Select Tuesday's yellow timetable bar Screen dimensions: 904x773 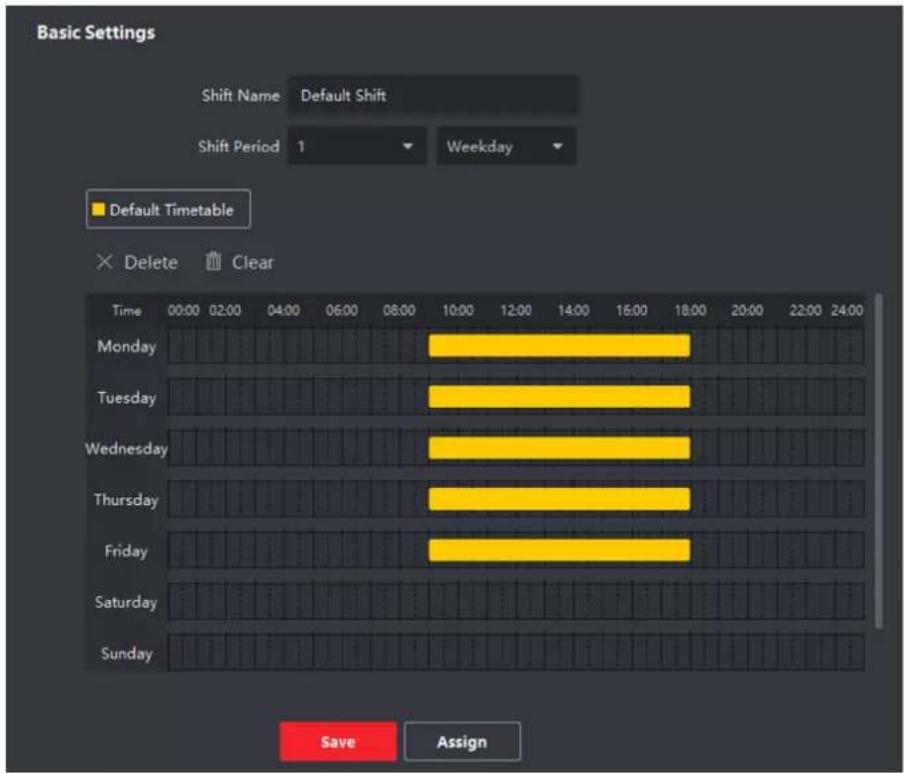pyautogui.click(x=559, y=397)
